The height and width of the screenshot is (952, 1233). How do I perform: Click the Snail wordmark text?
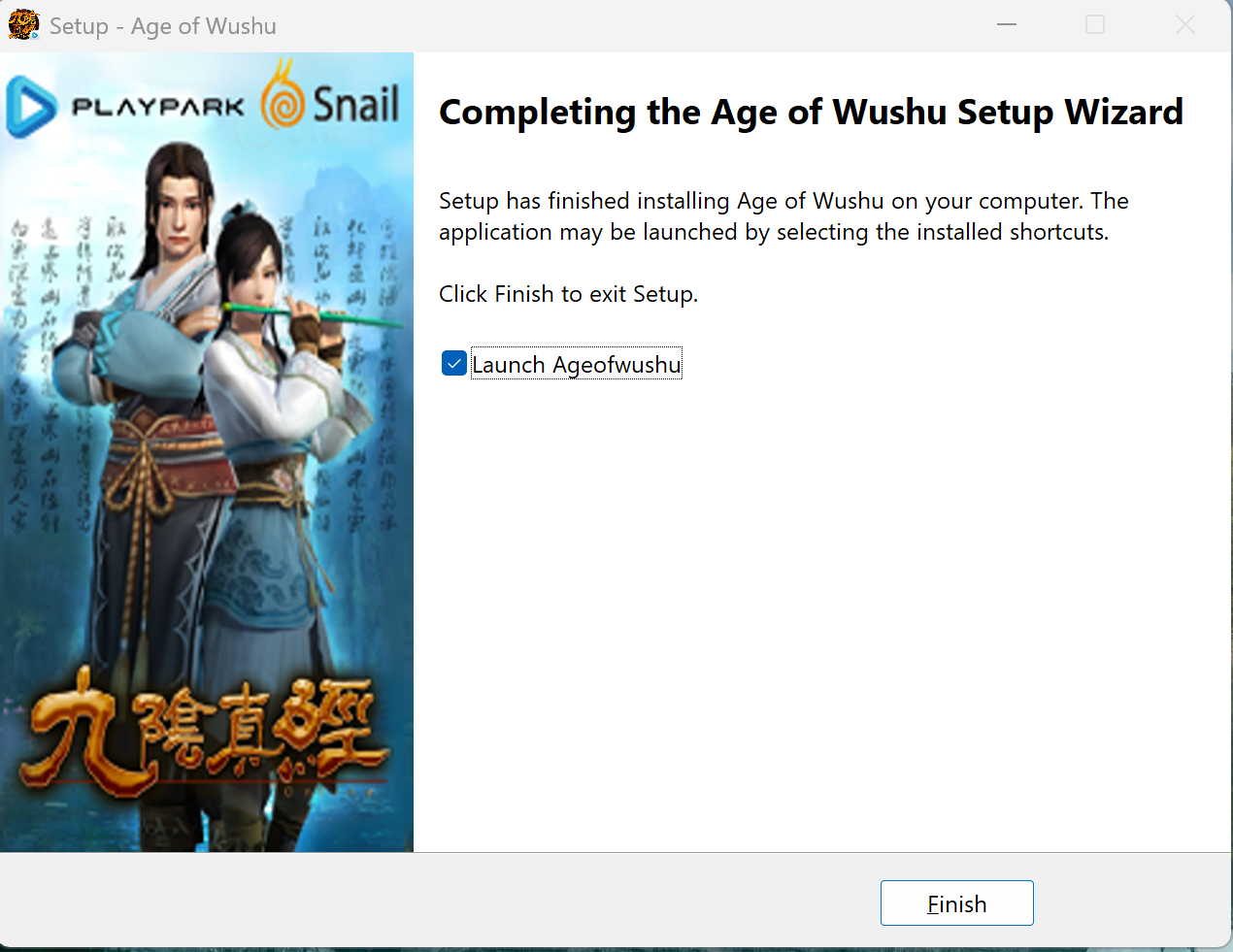(x=355, y=104)
